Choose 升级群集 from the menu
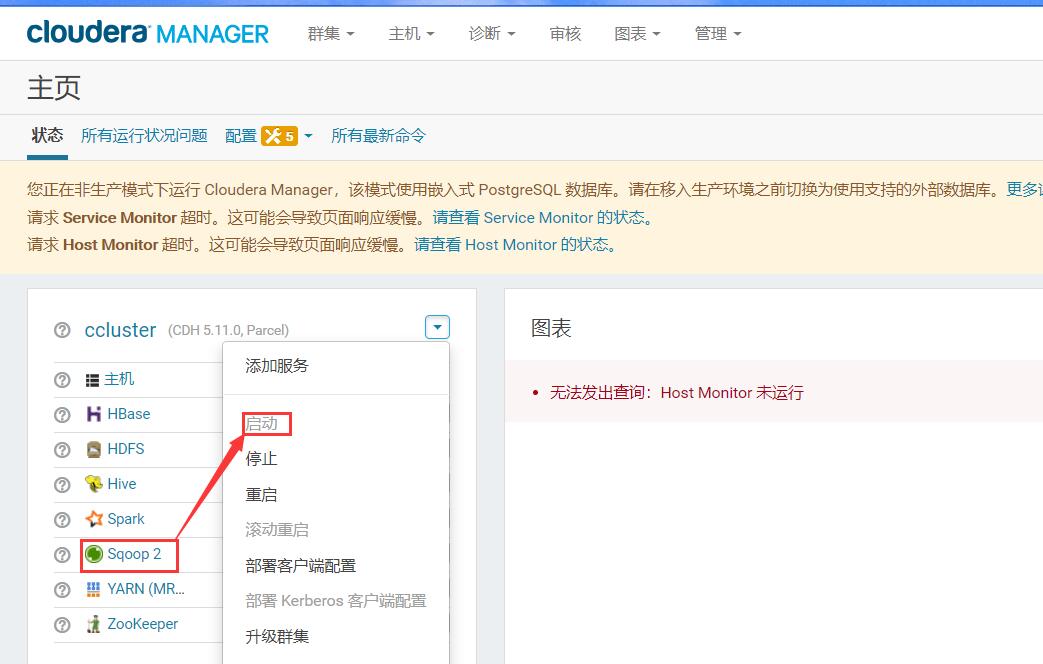 click(277, 637)
